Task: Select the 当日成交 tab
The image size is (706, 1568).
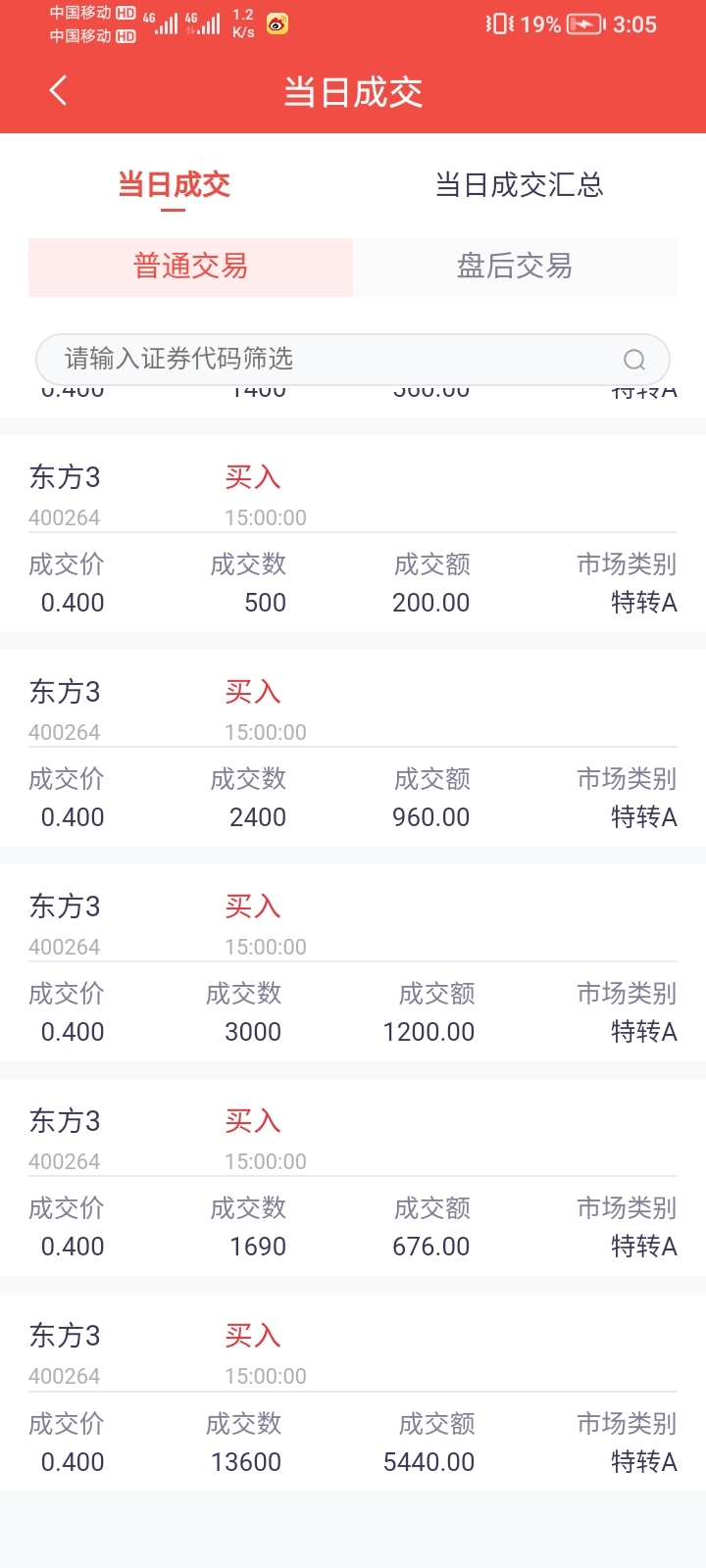Action: tap(174, 185)
